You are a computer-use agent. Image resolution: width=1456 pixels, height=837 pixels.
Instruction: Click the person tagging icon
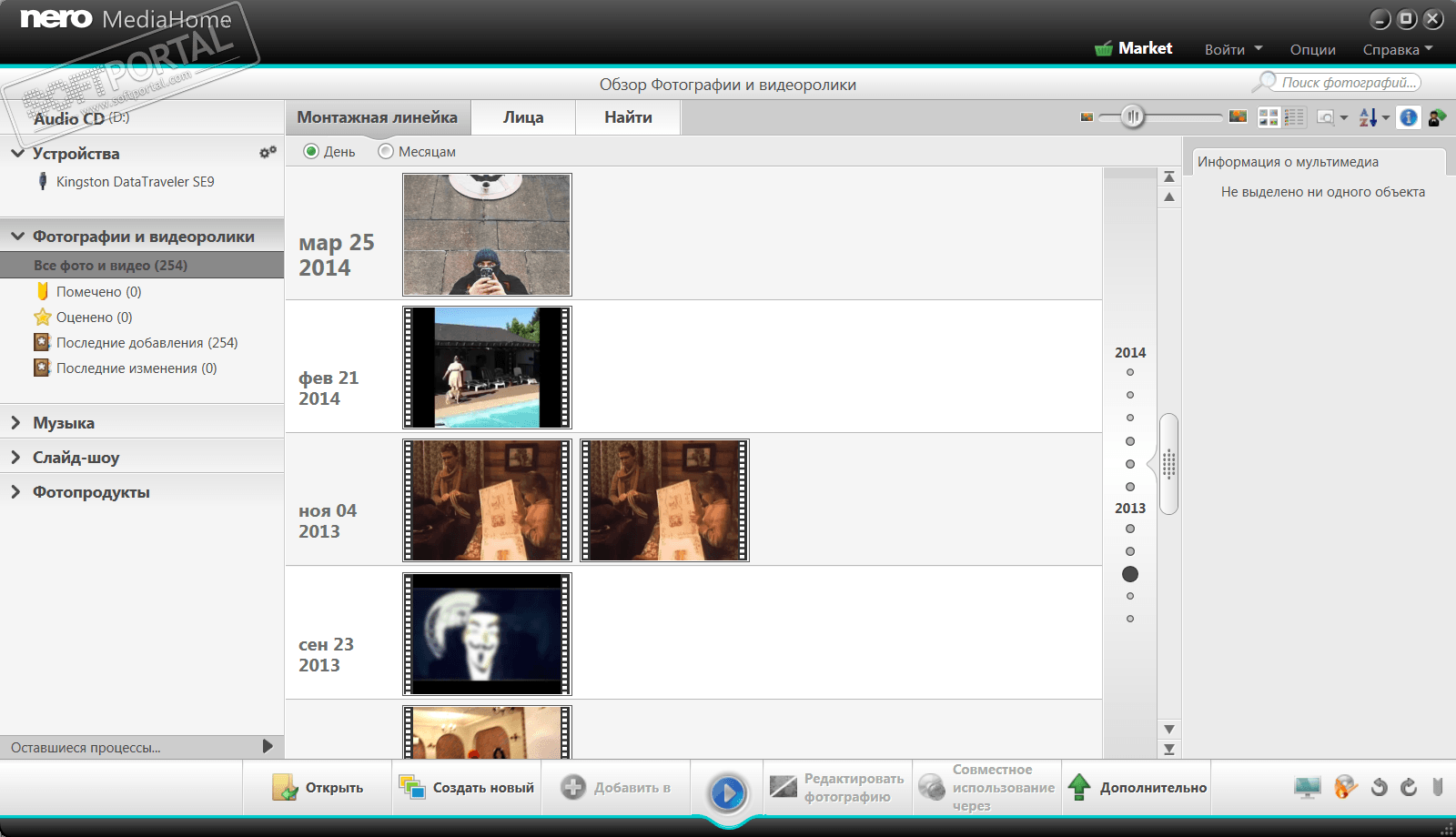pos(1437,117)
